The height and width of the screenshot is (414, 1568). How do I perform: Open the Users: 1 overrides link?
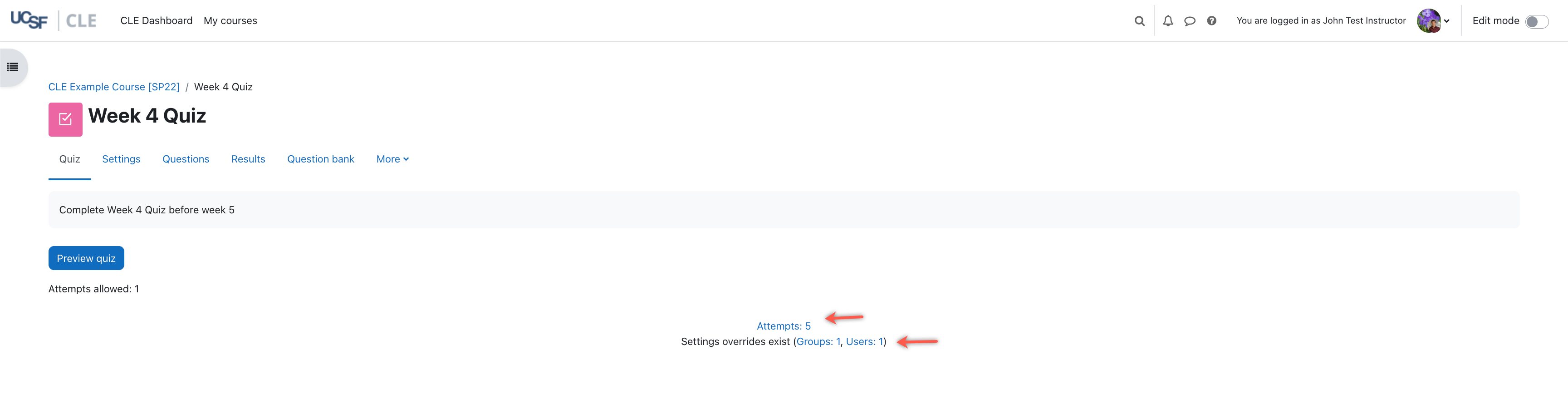pos(864,342)
